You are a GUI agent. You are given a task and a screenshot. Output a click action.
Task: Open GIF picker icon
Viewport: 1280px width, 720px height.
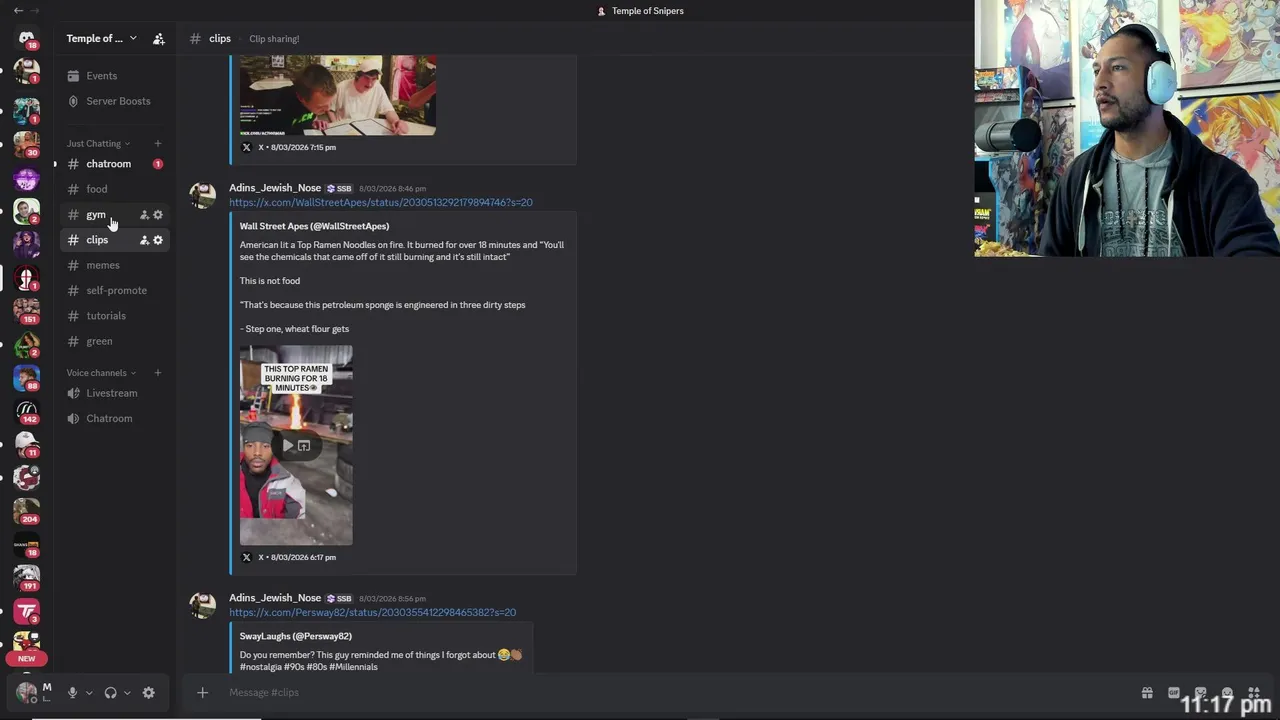1174,693
